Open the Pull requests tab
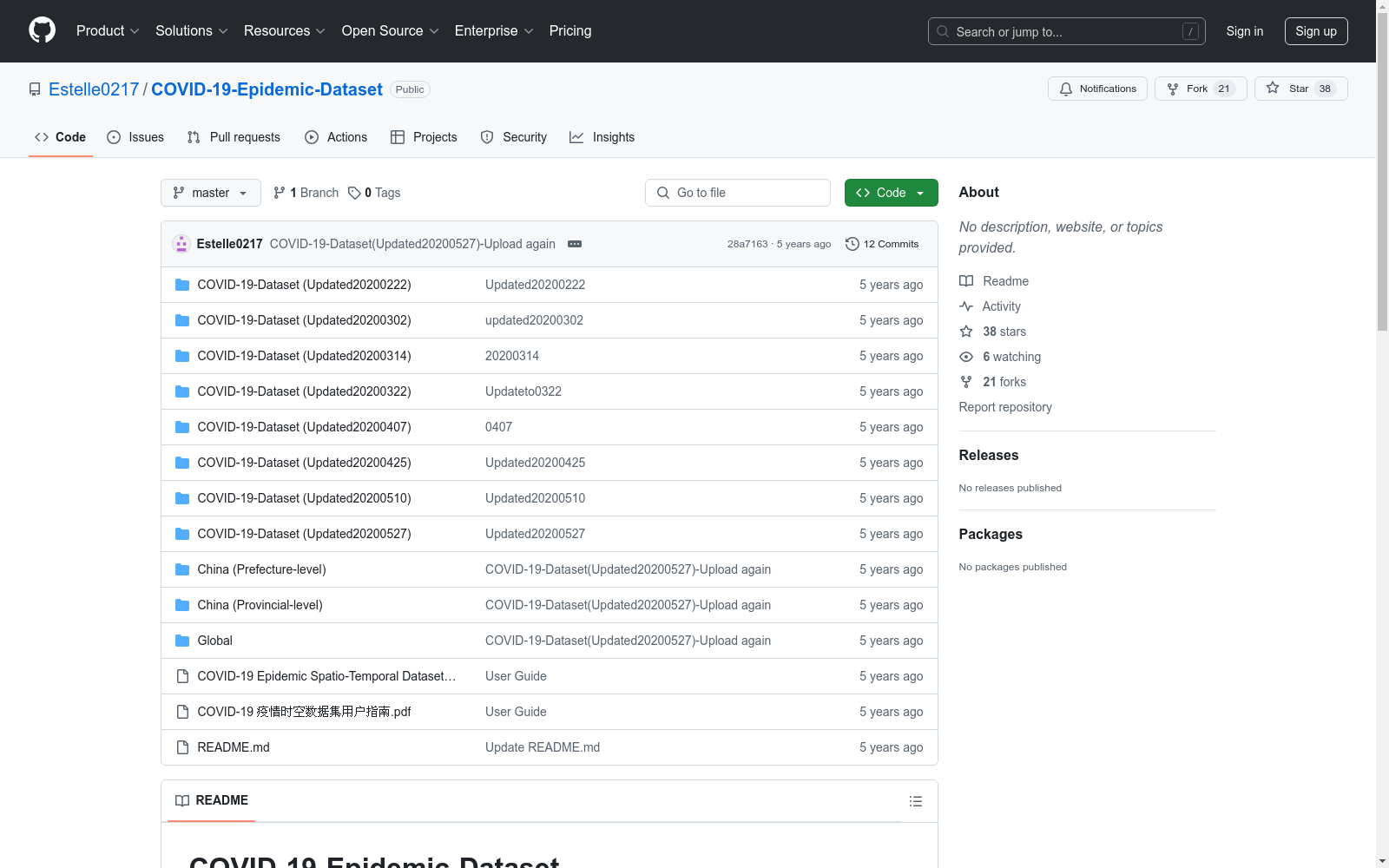 pyautogui.click(x=234, y=137)
